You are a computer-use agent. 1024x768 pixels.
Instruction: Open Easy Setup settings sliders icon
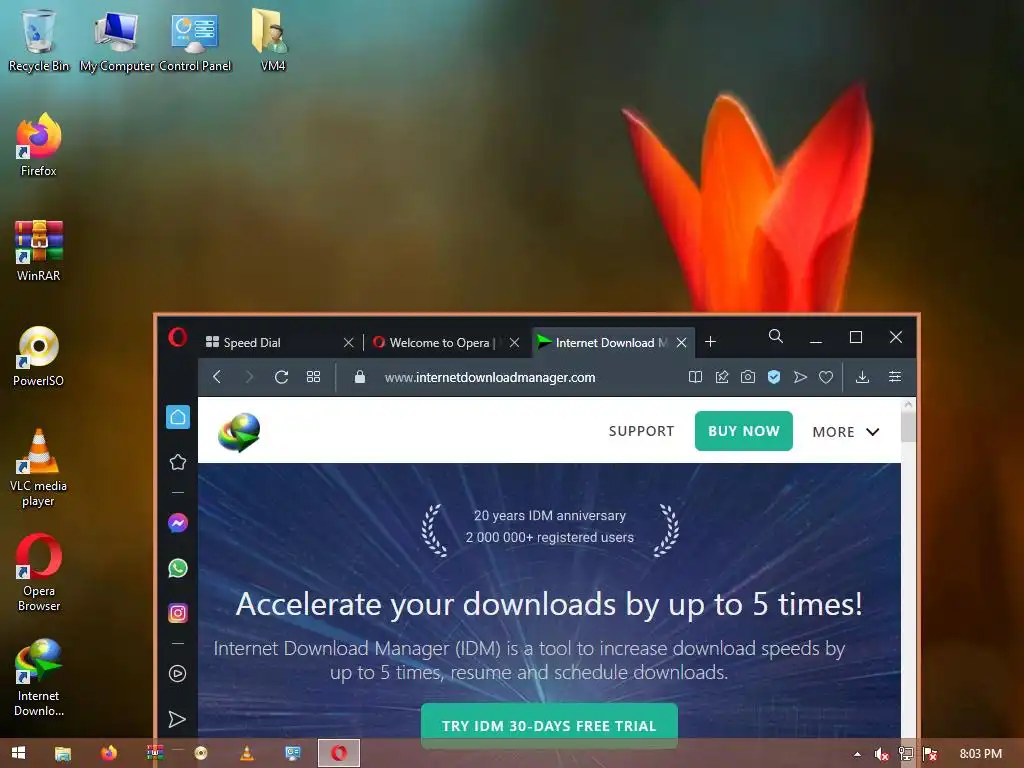click(895, 377)
